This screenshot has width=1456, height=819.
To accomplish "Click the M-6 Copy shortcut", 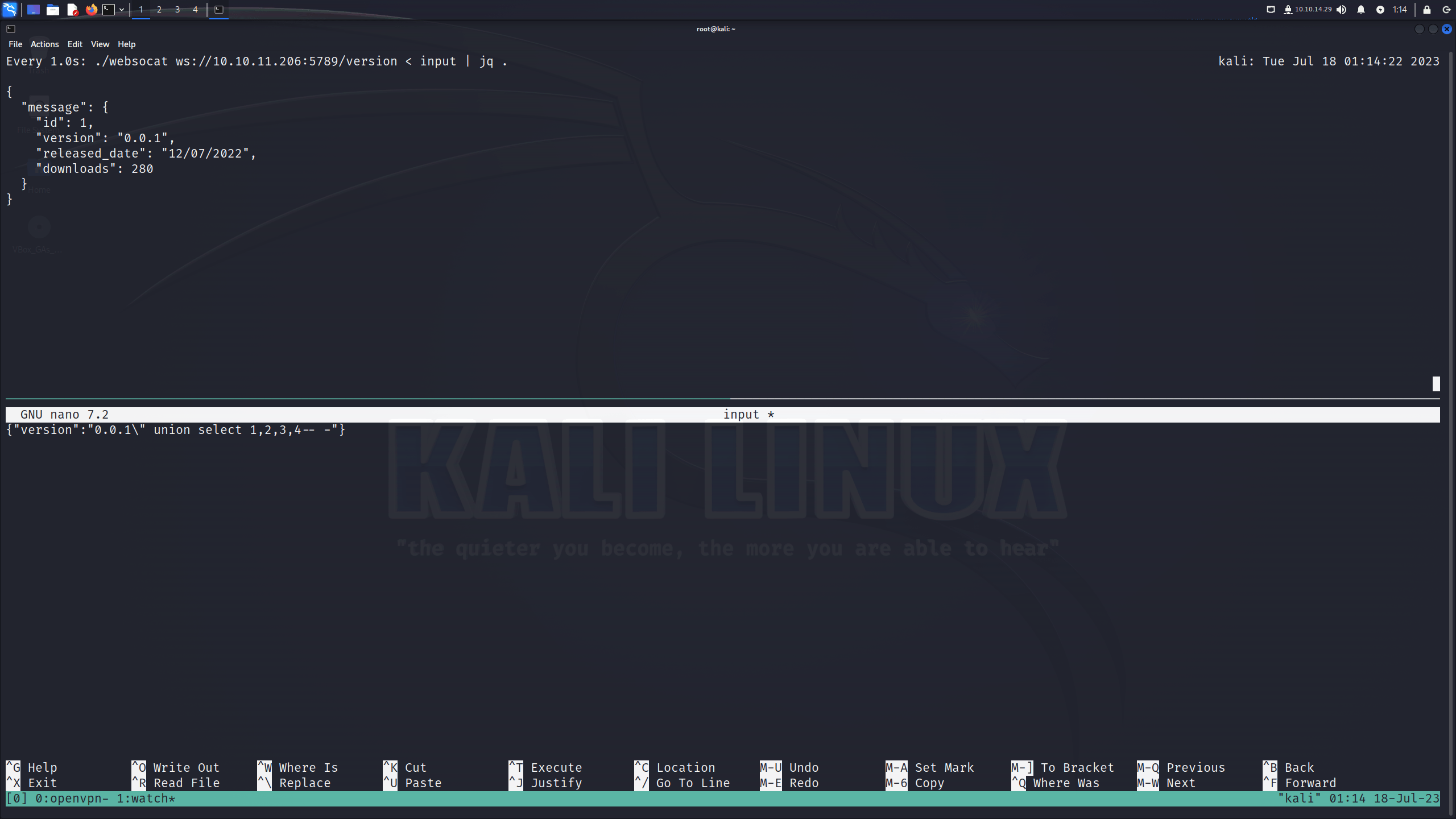I will 915,783.
